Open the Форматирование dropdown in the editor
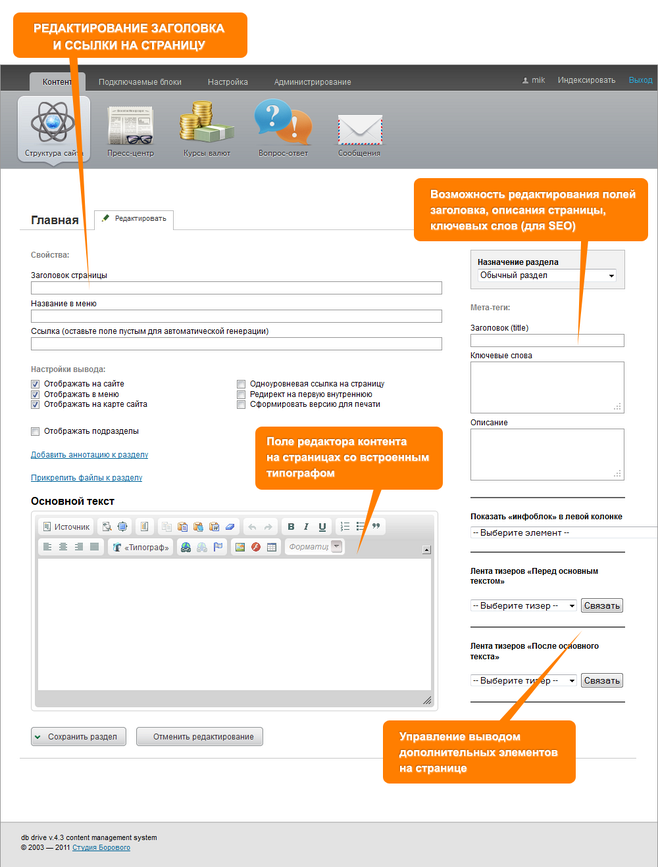This screenshot has height=867, width=658. click(x=314, y=547)
